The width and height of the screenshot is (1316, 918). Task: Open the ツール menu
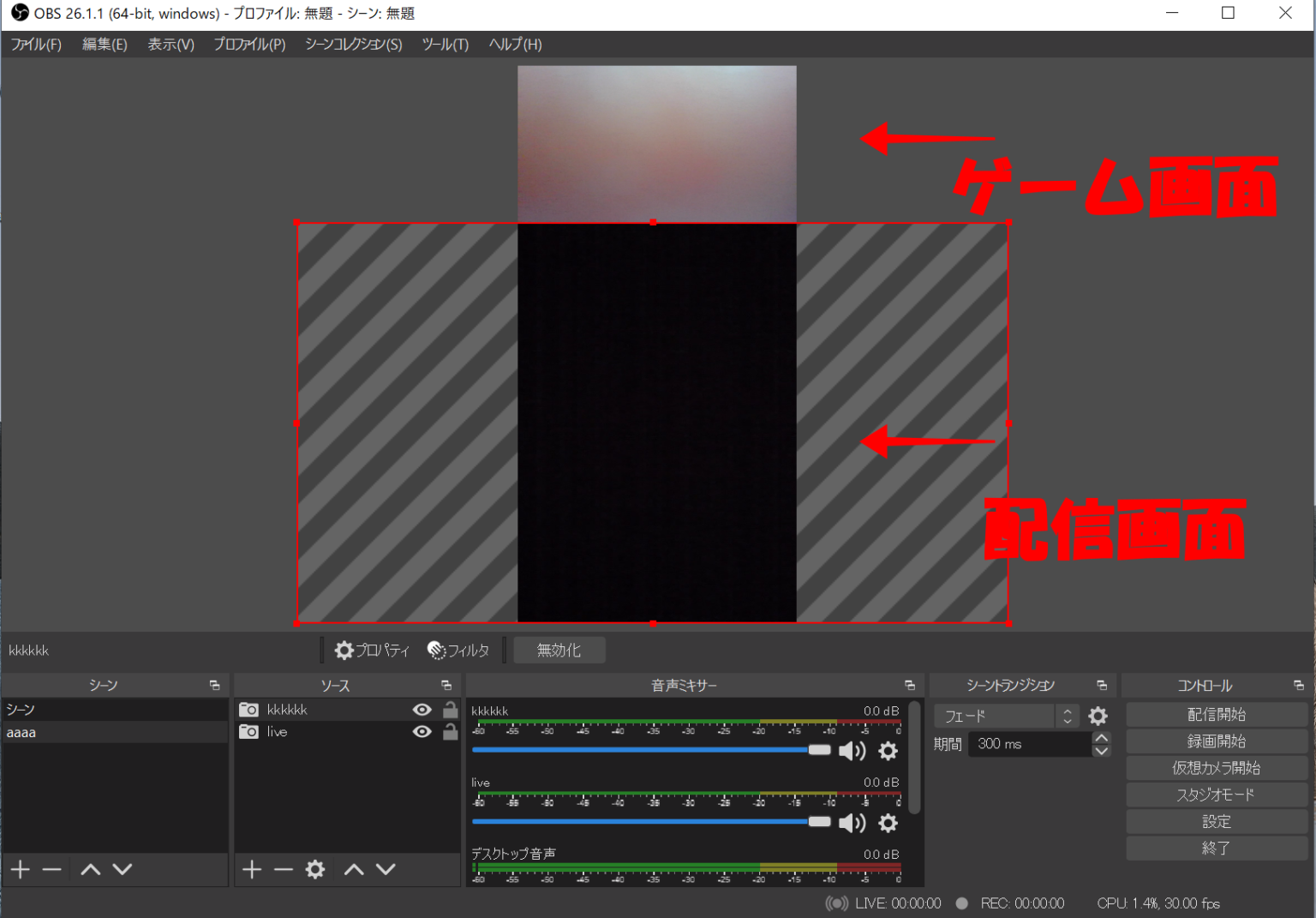click(x=444, y=44)
